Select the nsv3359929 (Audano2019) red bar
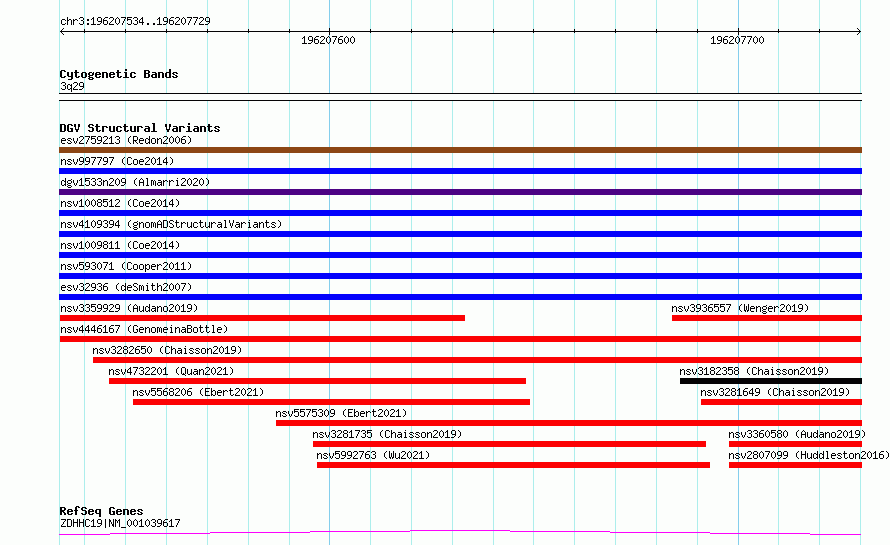Screen dimensions: 890x545 point(262,318)
